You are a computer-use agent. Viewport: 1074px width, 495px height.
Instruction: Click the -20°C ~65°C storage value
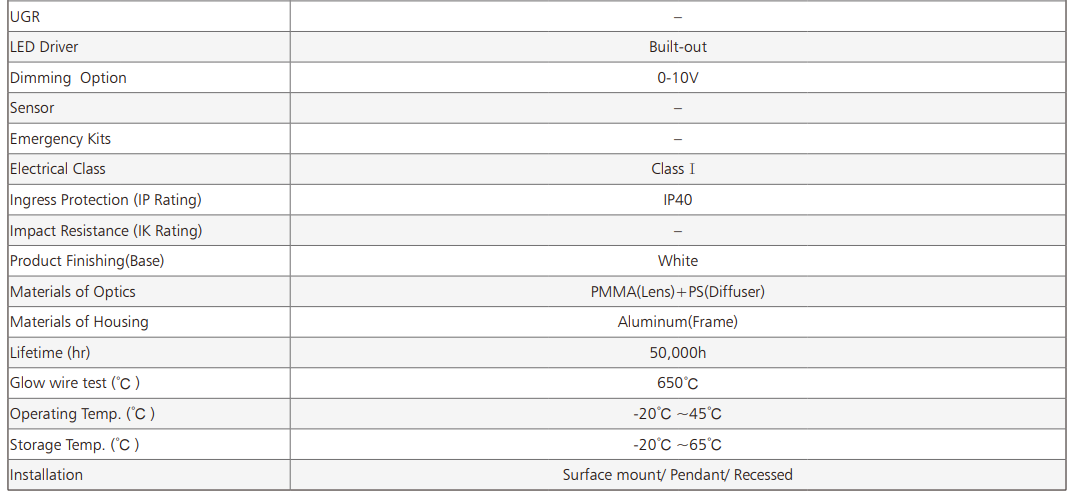[677, 445]
